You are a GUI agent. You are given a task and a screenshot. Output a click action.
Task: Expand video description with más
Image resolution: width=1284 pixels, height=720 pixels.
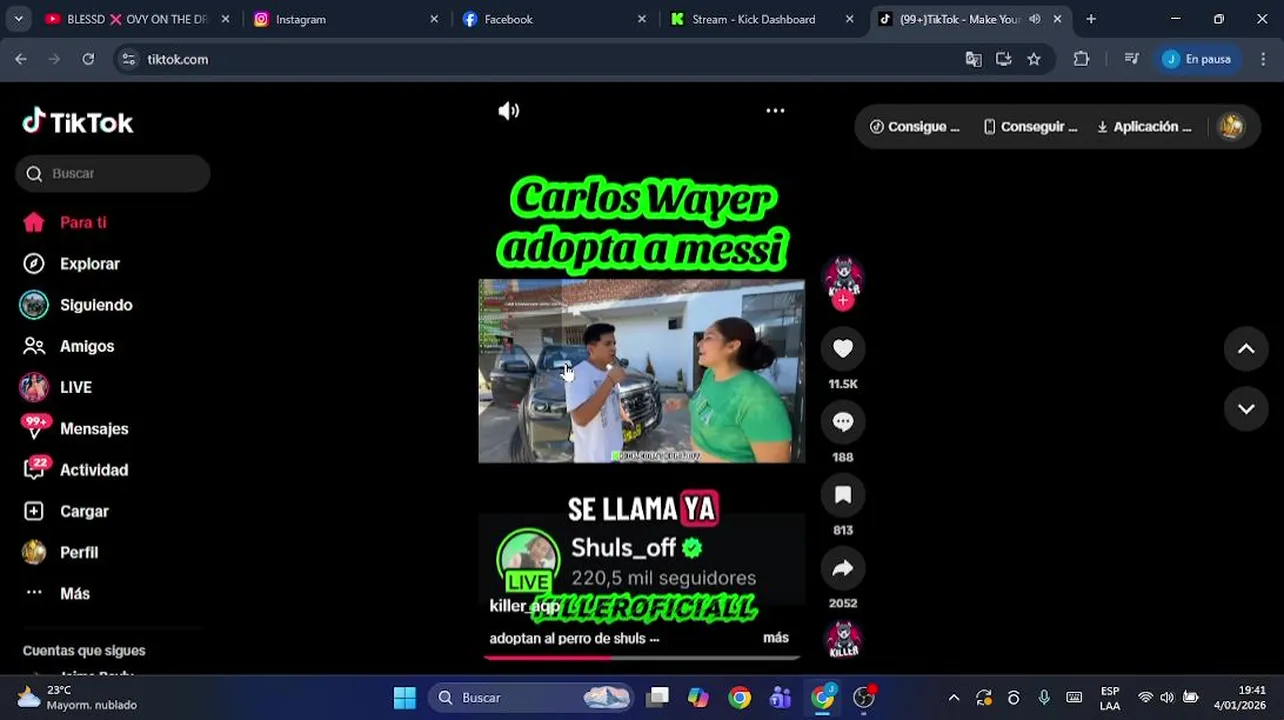pos(776,638)
